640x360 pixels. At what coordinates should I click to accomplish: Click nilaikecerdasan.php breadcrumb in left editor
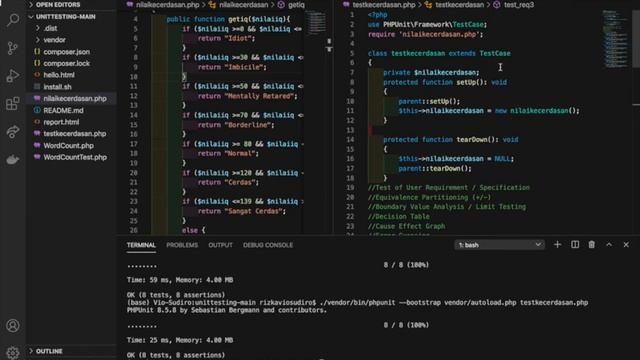point(167,5)
